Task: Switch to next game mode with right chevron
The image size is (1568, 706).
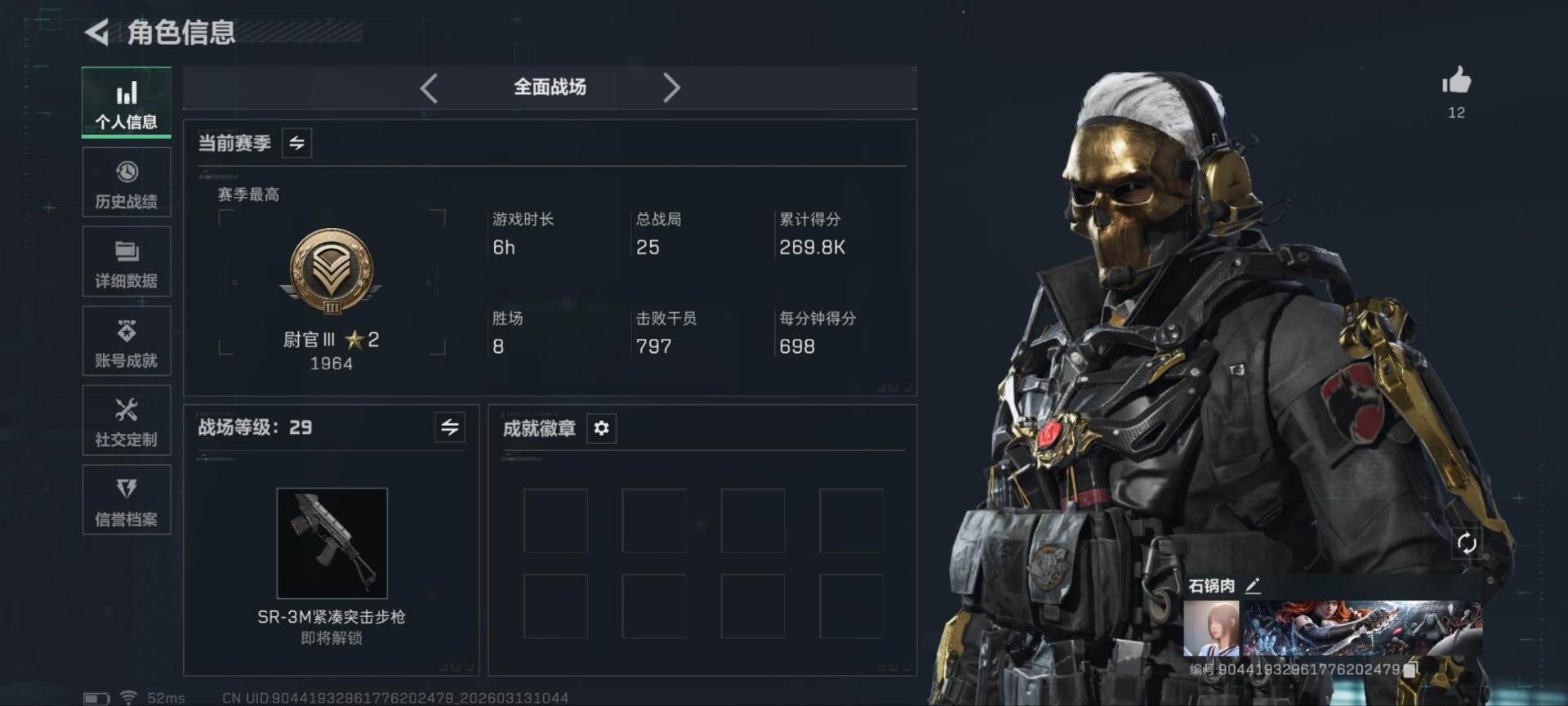Action: coord(671,87)
